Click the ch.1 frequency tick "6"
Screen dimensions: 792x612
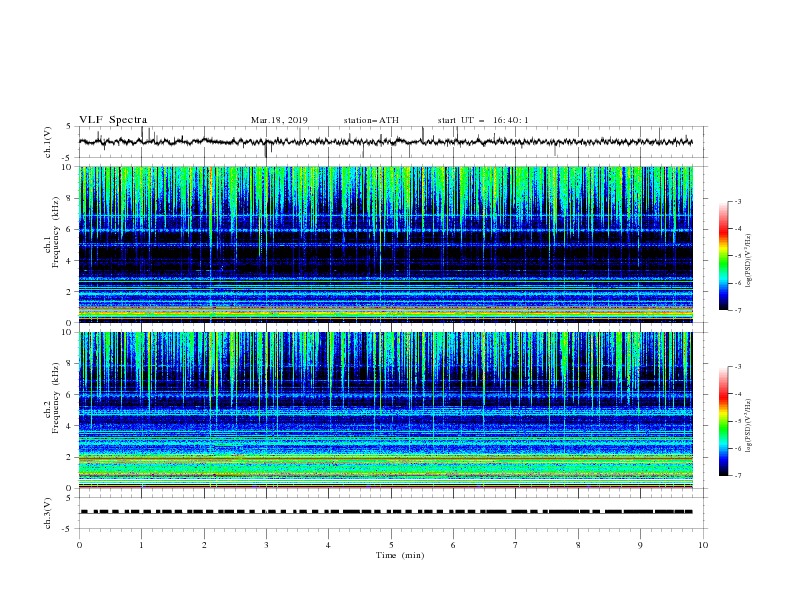point(71,229)
